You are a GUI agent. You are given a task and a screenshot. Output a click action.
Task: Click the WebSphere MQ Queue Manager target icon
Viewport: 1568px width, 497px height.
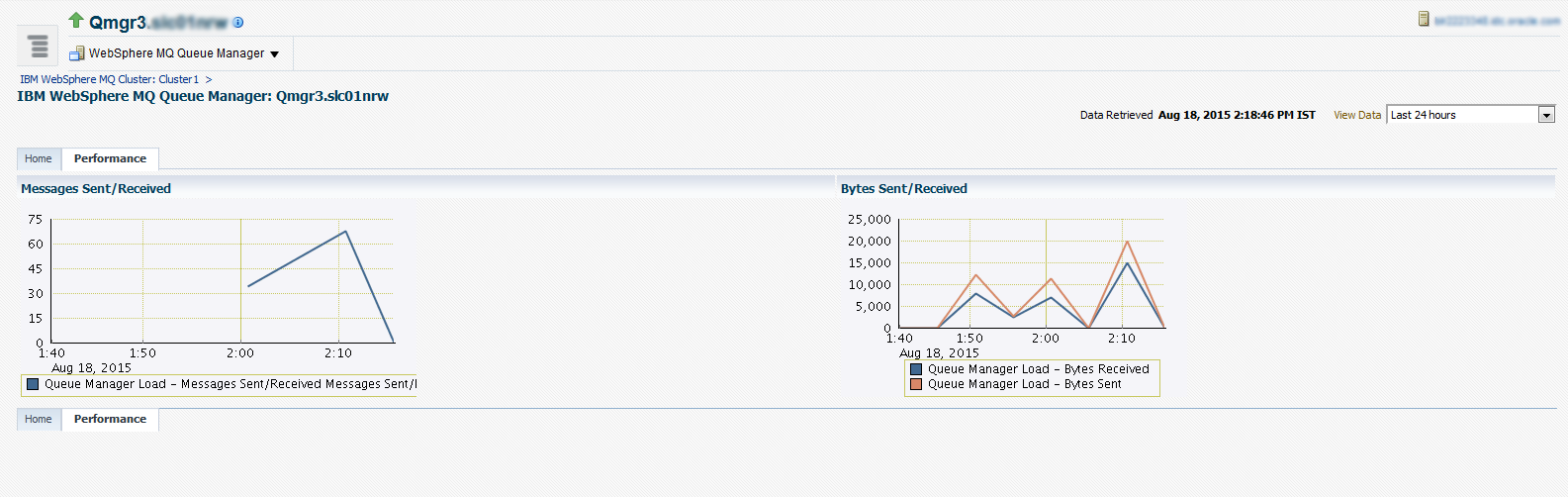[x=76, y=53]
